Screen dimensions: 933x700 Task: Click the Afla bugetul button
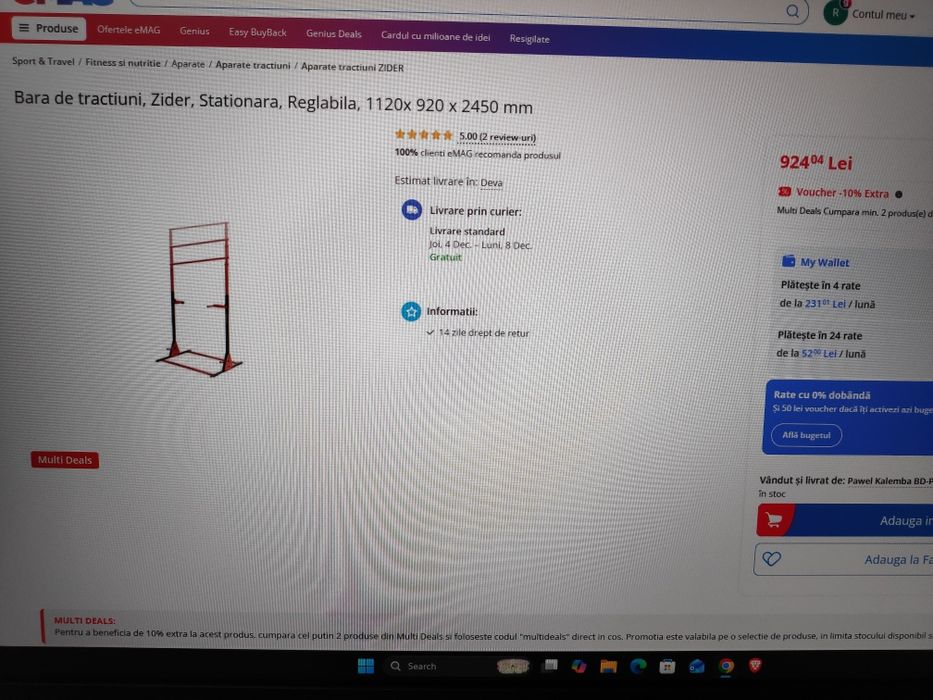(x=806, y=435)
